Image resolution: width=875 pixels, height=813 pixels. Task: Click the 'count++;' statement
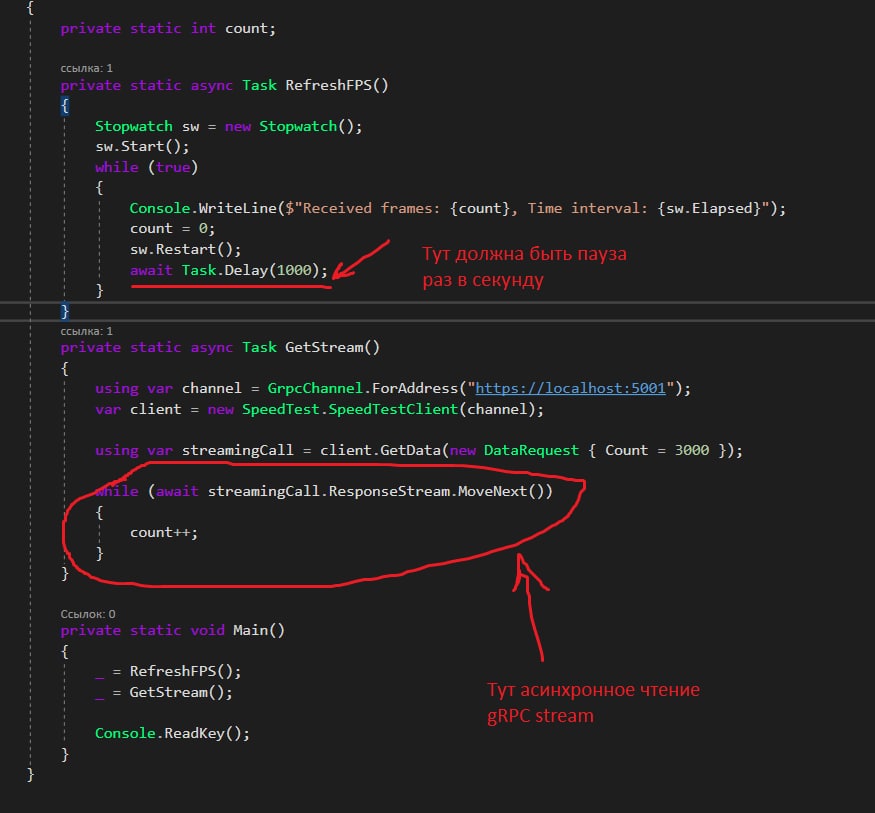164,532
